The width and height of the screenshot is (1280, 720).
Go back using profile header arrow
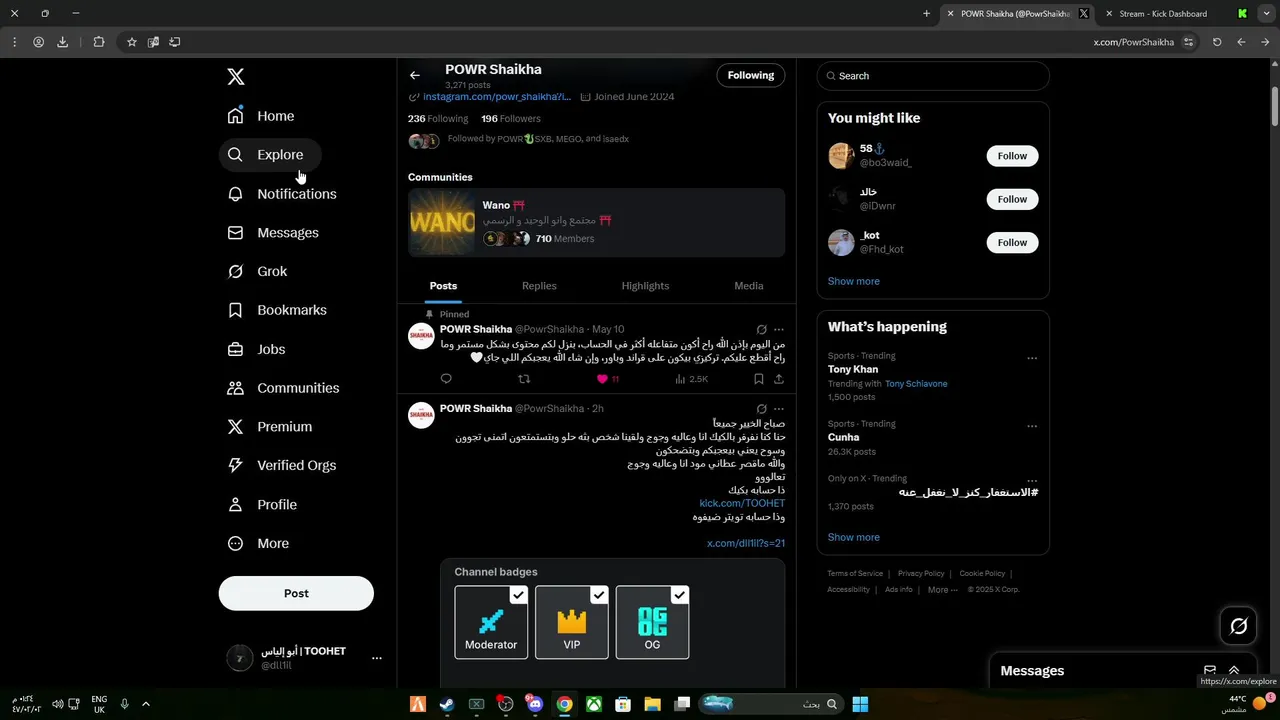point(415,75)
